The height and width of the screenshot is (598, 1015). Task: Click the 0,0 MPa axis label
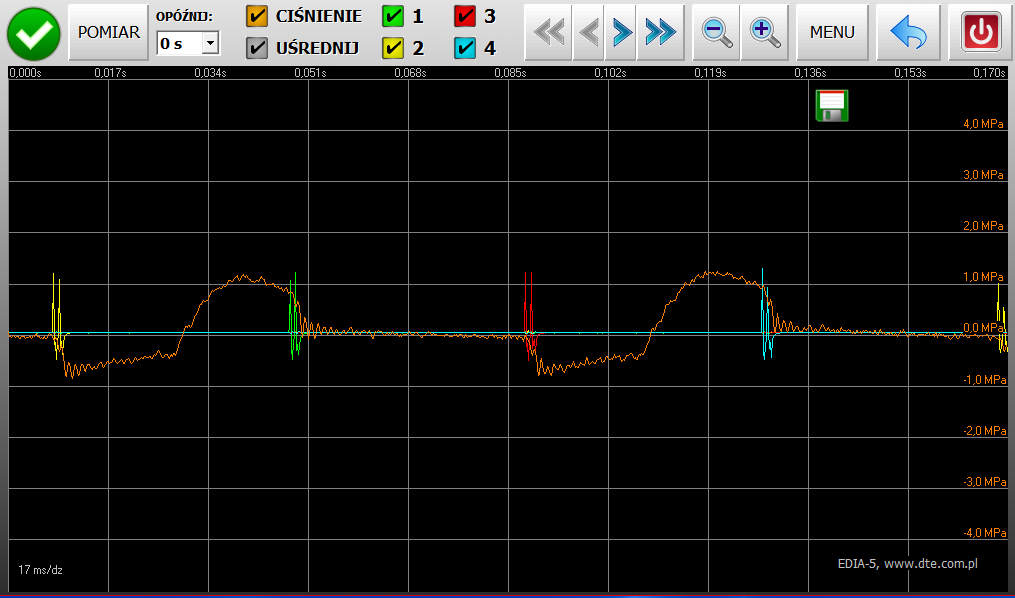[983, 328]
